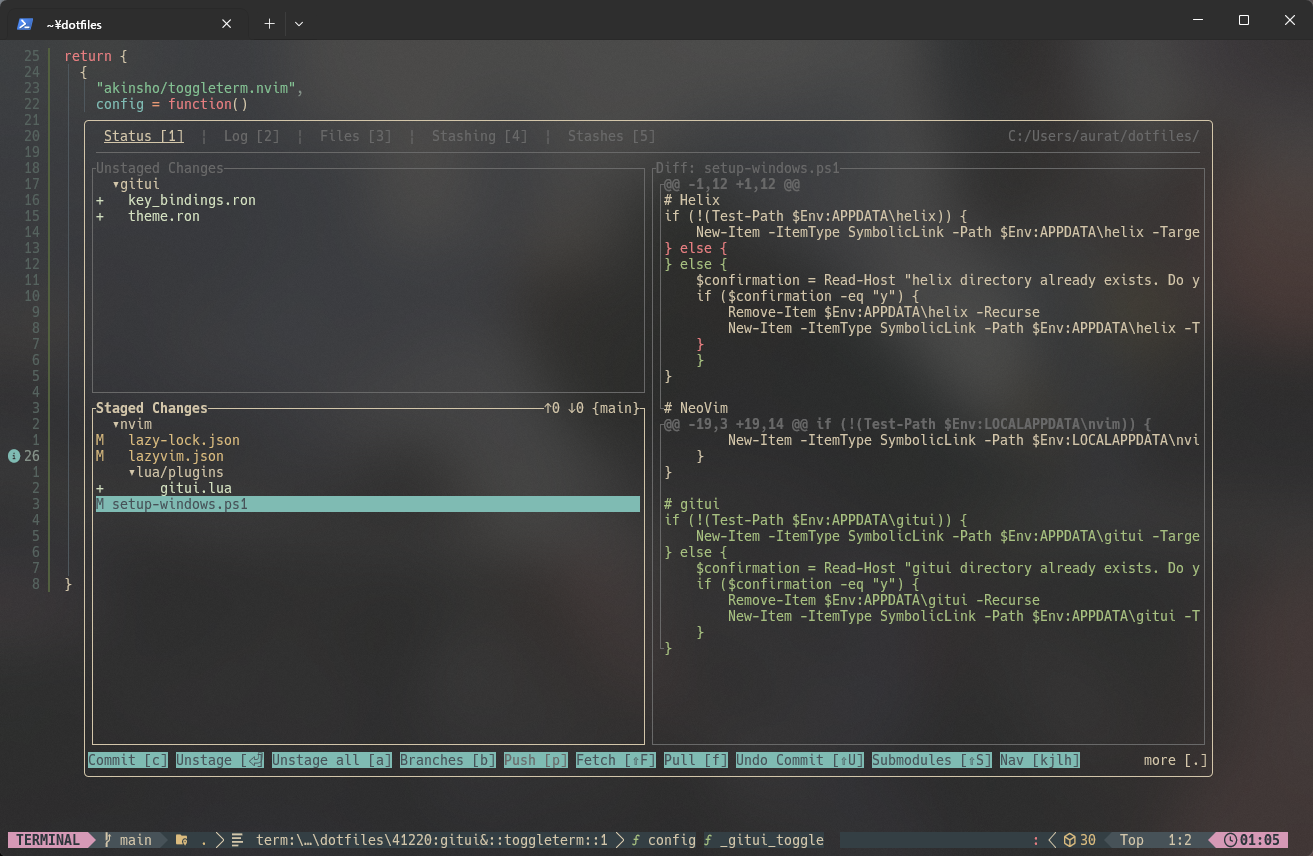Viewport: 1313px width, 856px height.
Task: Click Undo Commit [⇧U] command
Action: 800,760
